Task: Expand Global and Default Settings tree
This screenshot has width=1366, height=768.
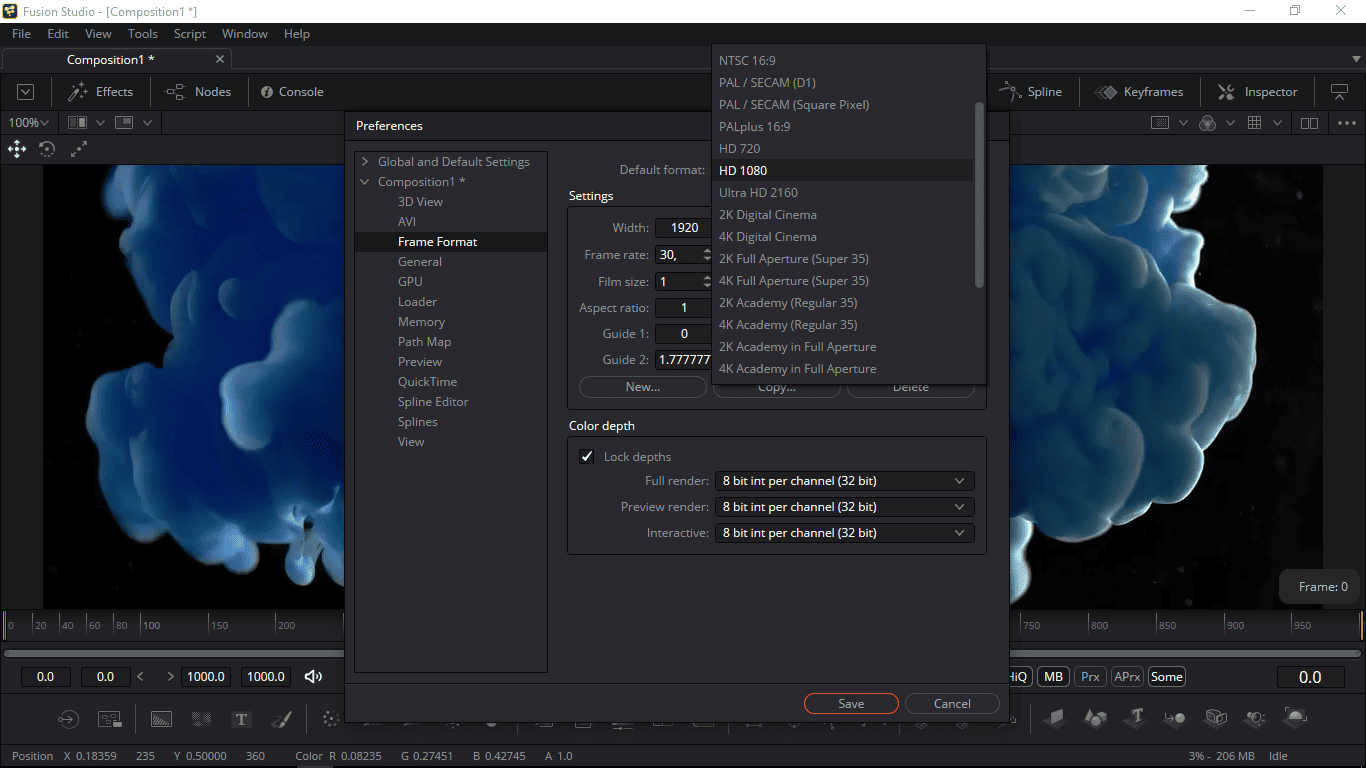Action: pyautogui.click(x=365, y=162)
